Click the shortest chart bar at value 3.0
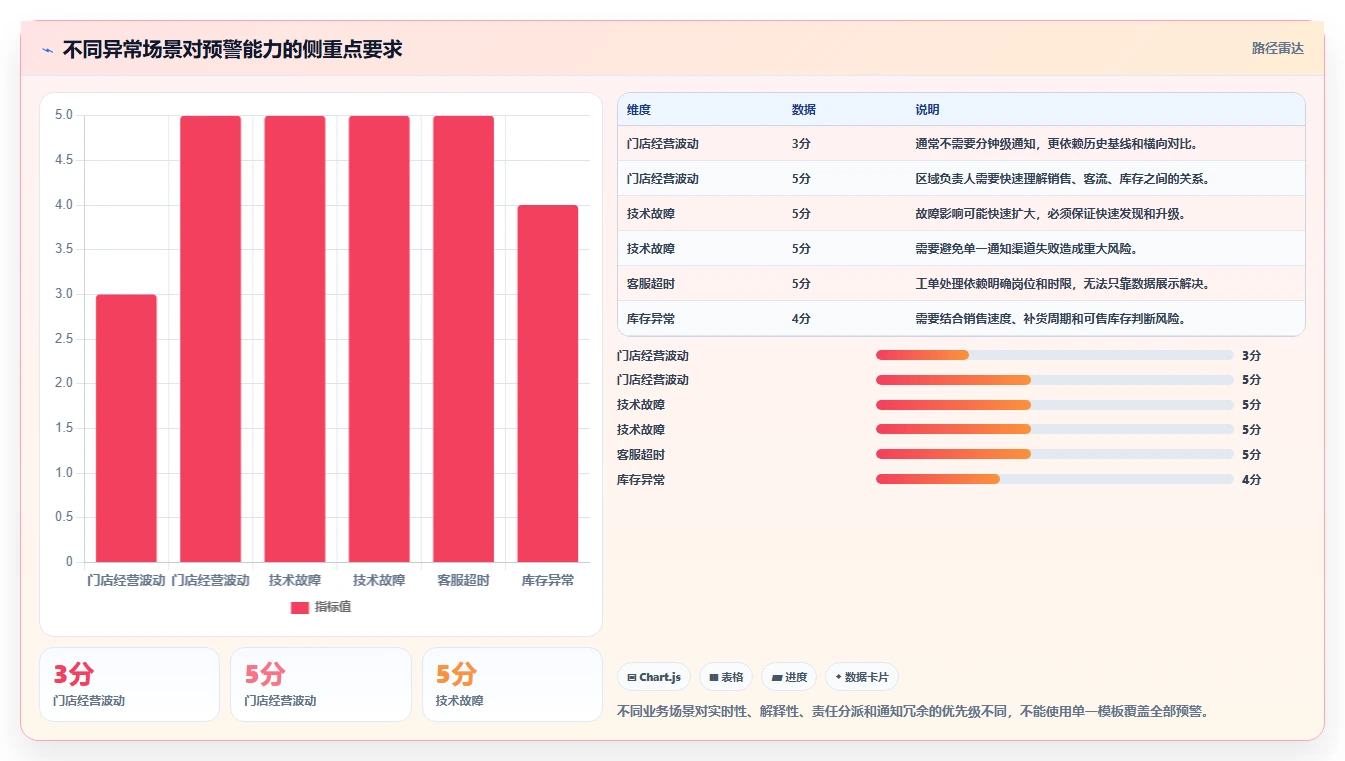This screenshot has height=761, width=1345. [x=126, y=428]
